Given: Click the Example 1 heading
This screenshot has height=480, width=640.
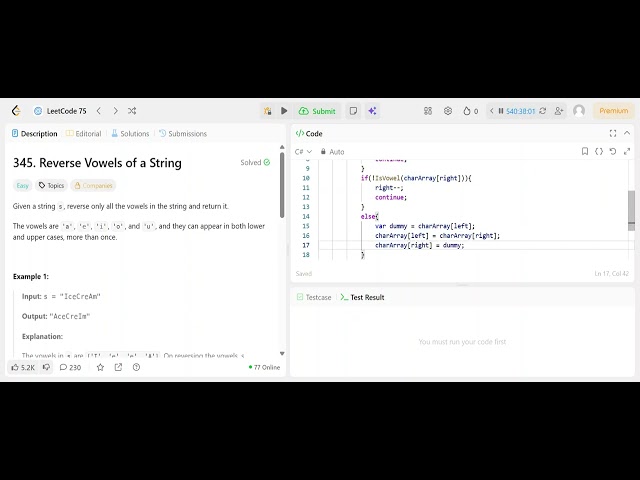Looking at the screenshot, I should click(31, 276).
